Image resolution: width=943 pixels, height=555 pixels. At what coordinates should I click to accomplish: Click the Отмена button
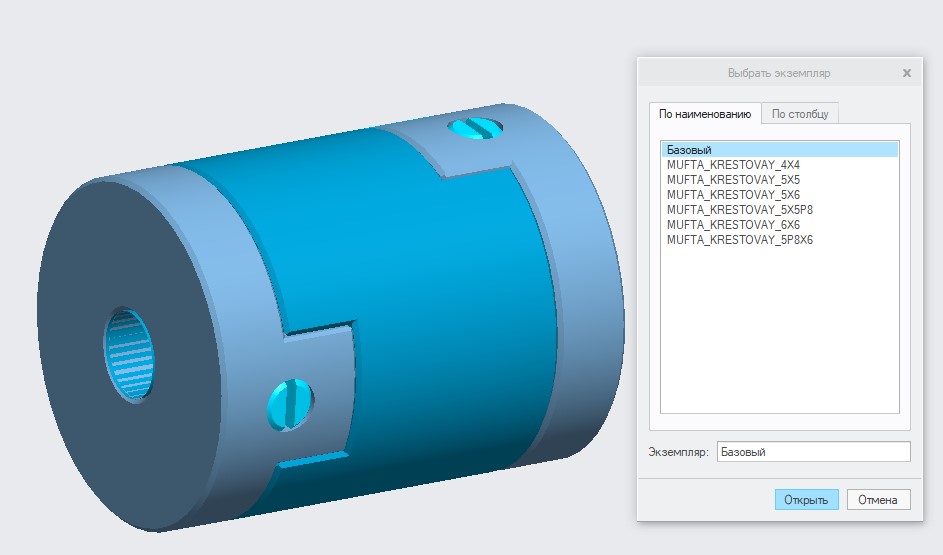point(878,500)
